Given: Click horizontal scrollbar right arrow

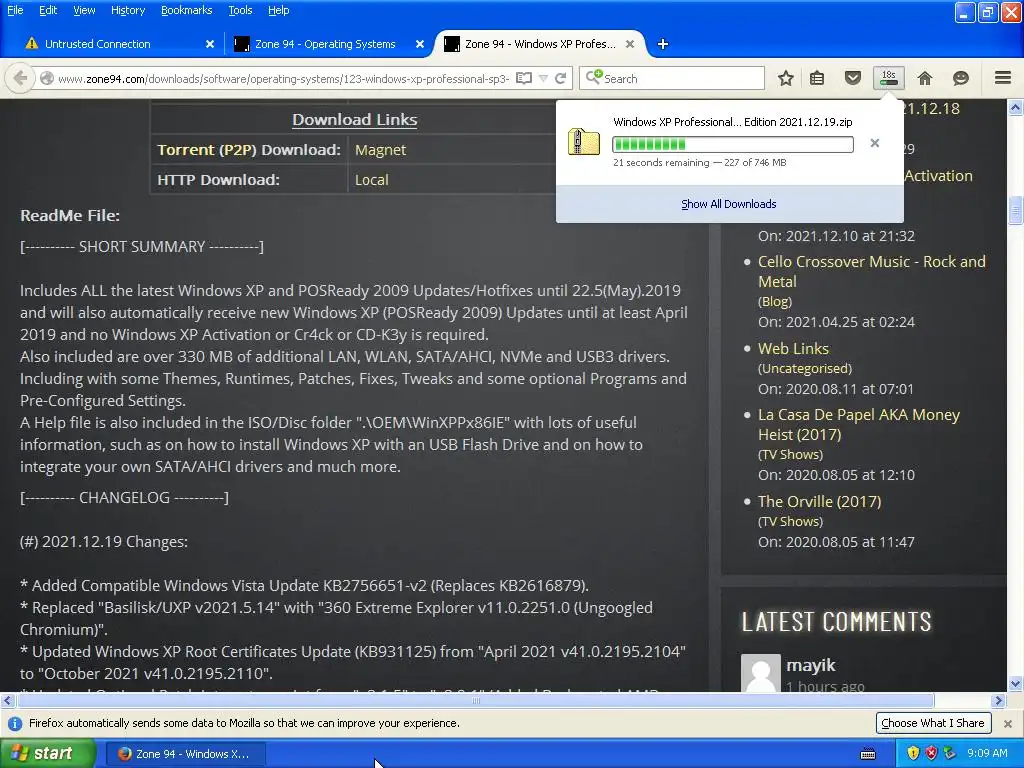Looking at the screenshot, I should (998, 701).
